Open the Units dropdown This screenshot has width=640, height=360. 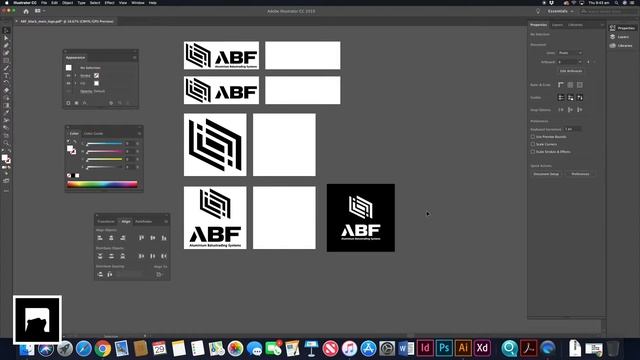pyautogui.click(x=570, y=53)
